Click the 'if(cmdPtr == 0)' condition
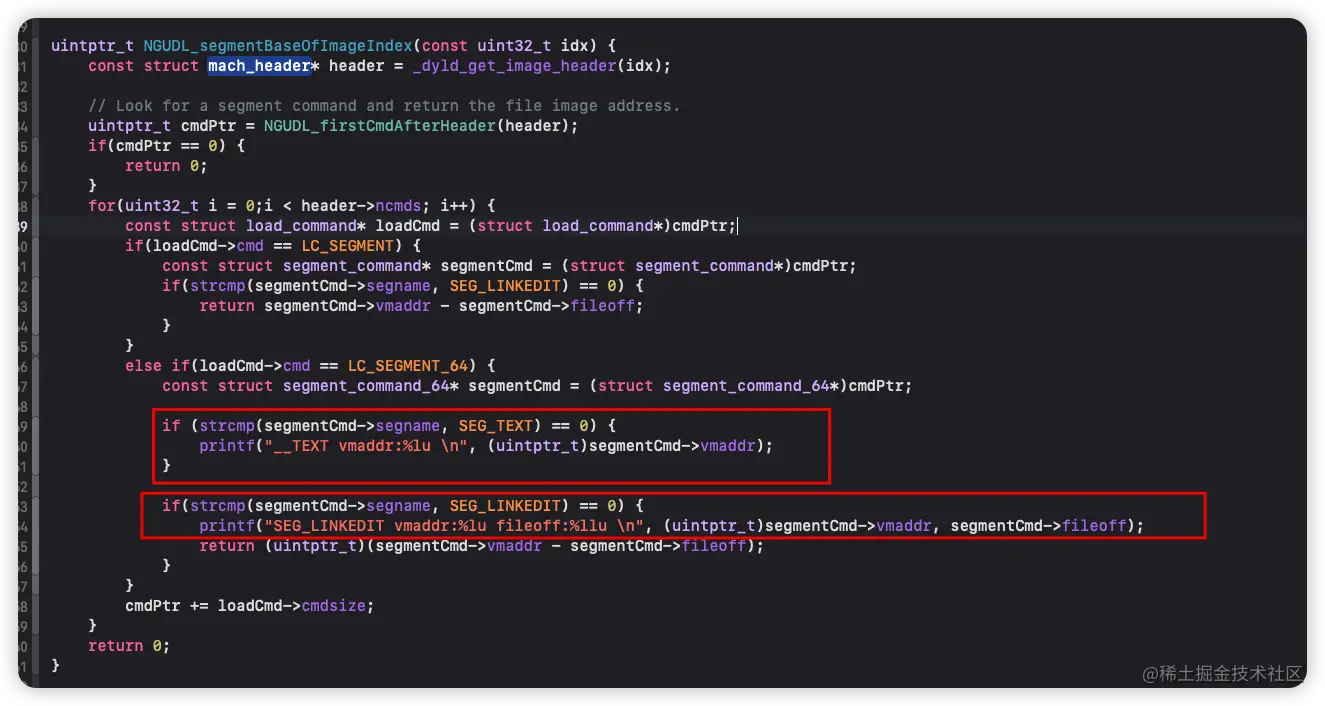 coord(156,146)
